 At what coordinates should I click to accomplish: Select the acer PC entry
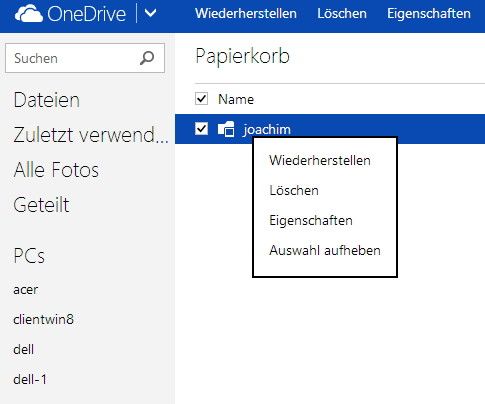tap(26, 289)
